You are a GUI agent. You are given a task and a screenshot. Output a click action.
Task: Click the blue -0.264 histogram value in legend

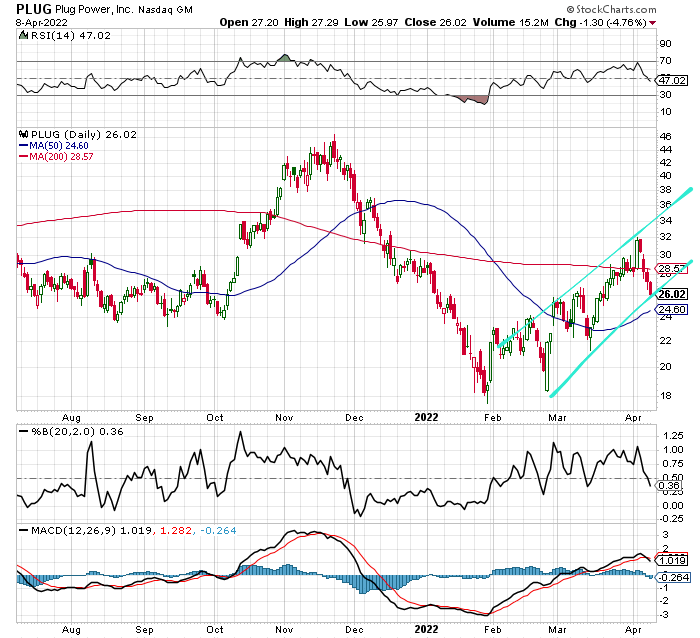[218, 530]
